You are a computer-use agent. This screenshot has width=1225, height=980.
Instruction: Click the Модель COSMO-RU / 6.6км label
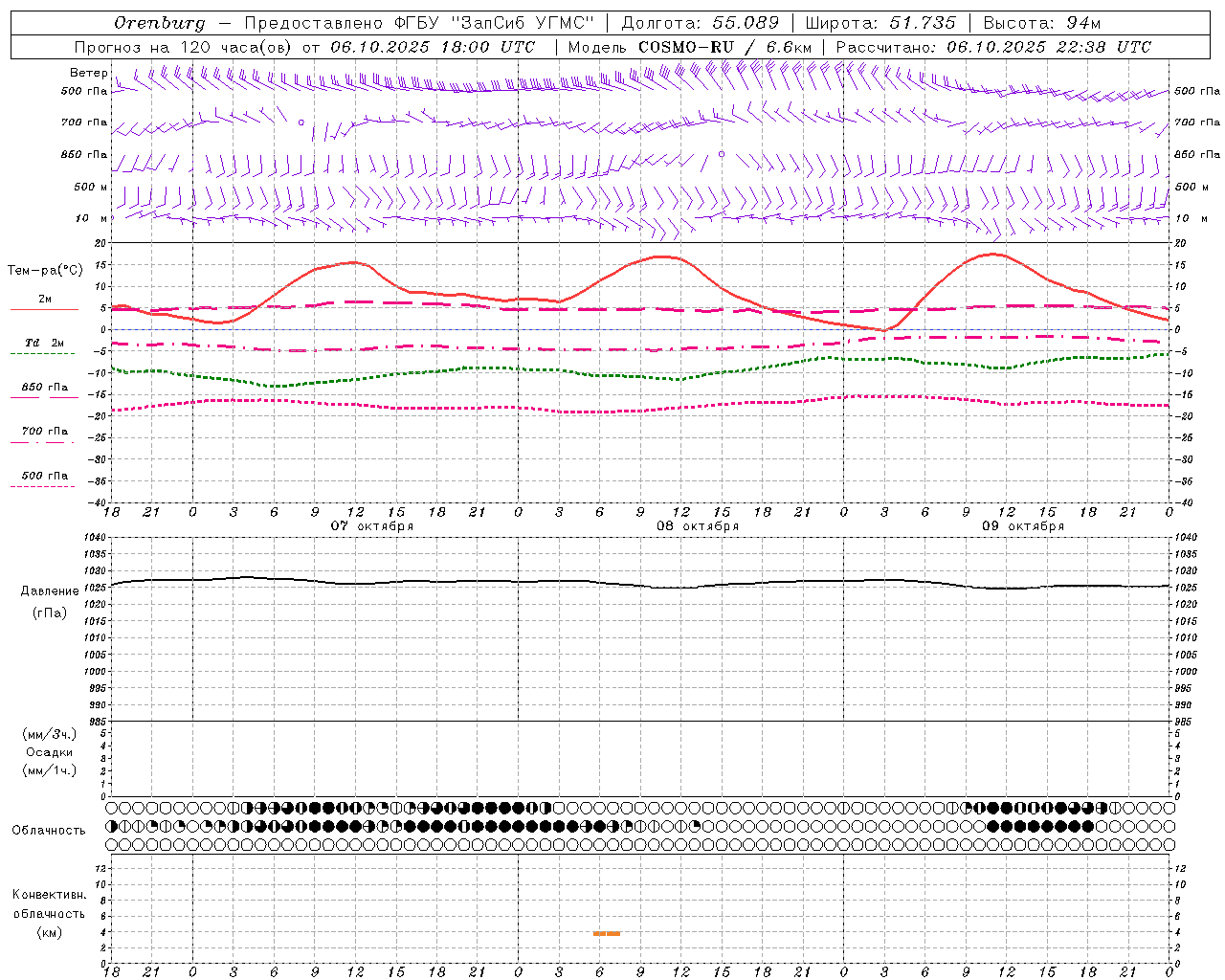point(689,47)
